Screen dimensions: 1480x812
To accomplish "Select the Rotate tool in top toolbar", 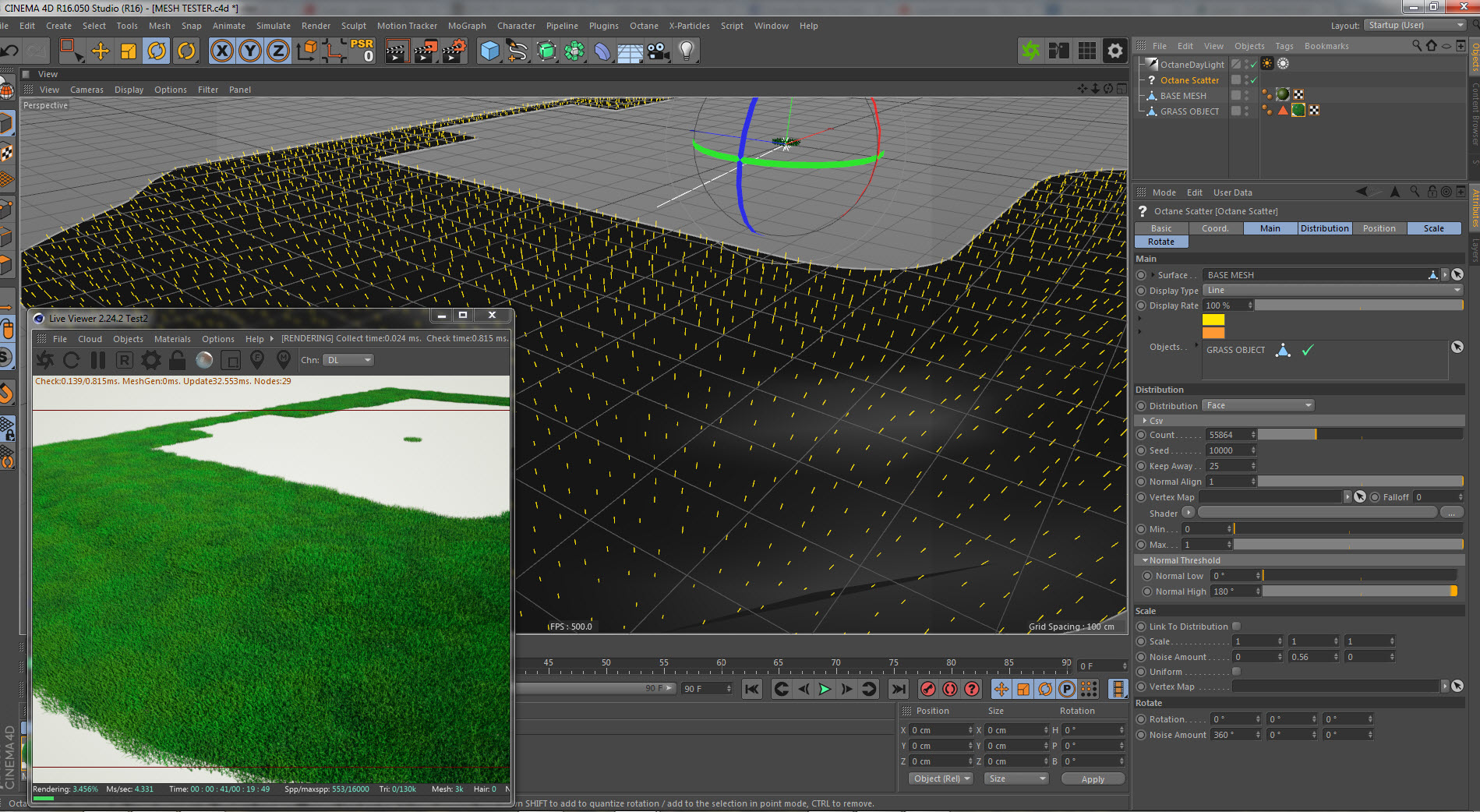I will pyautogui.click(x=157, y=51).
